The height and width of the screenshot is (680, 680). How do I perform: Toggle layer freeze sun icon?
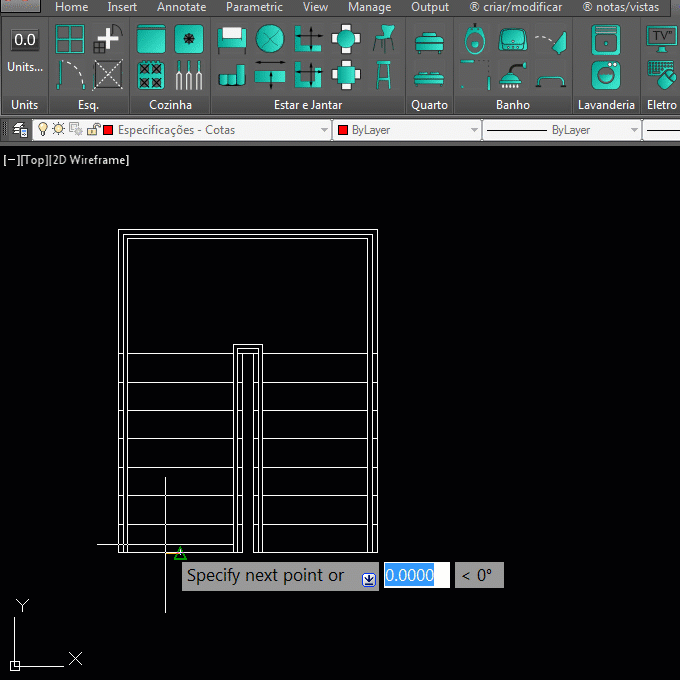[x=58, y=130]
